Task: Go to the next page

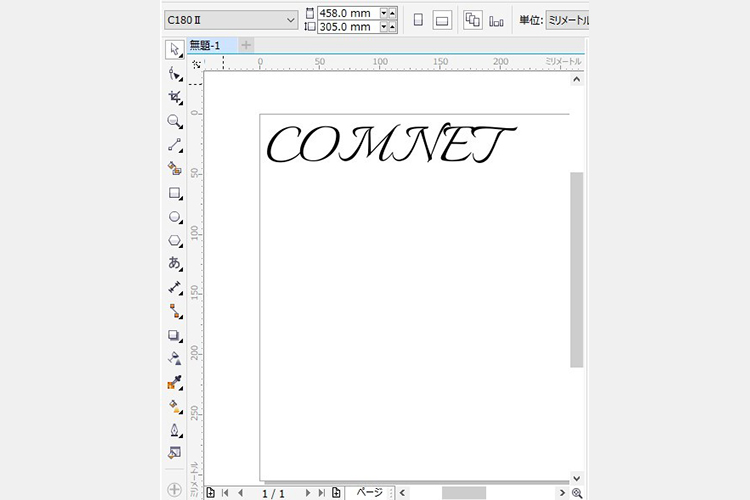Action: pyautogui.click(x=307, y=493)
